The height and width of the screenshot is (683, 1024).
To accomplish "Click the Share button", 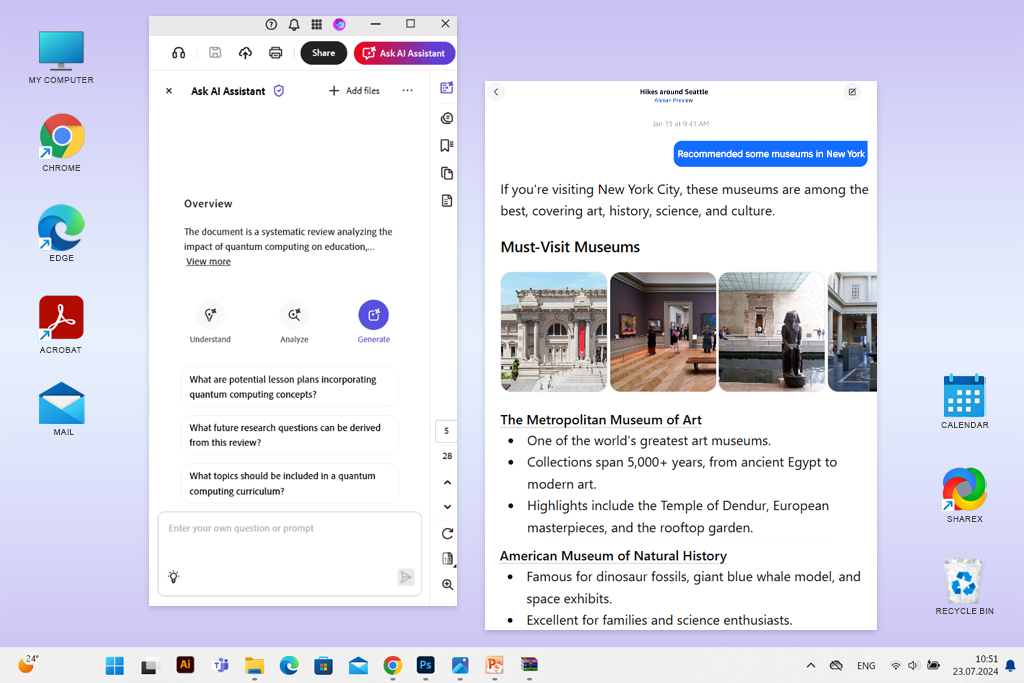I will (x=323, y=53).
